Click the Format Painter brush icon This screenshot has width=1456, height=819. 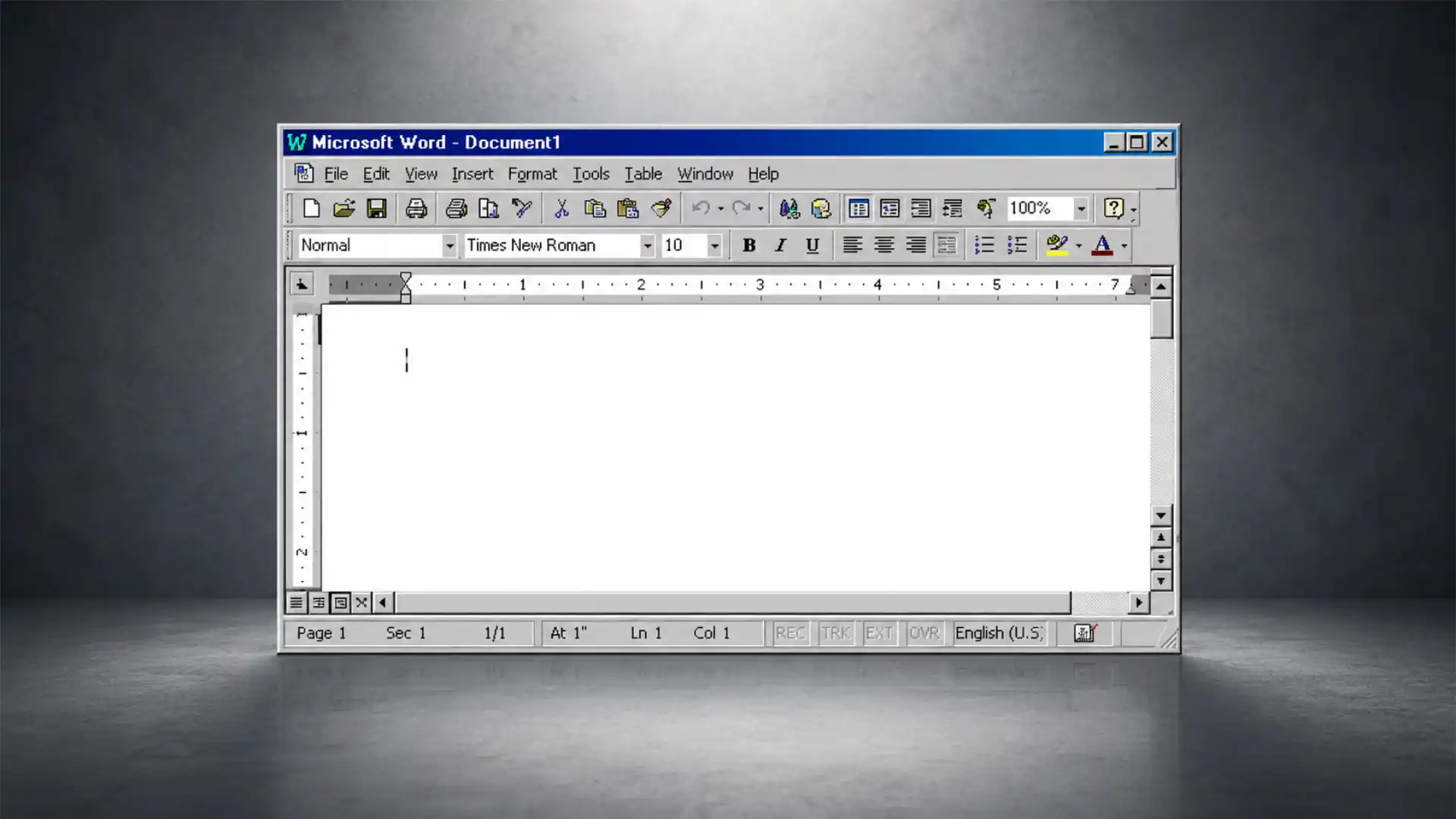661,209
